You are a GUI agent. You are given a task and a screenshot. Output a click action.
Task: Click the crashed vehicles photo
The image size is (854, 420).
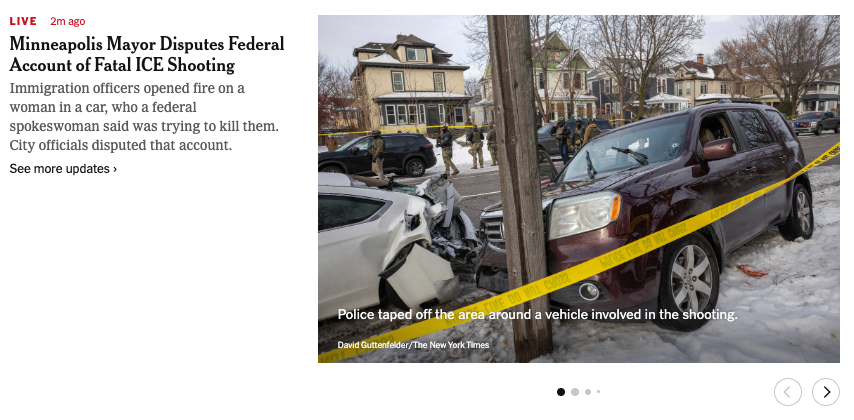578,188
